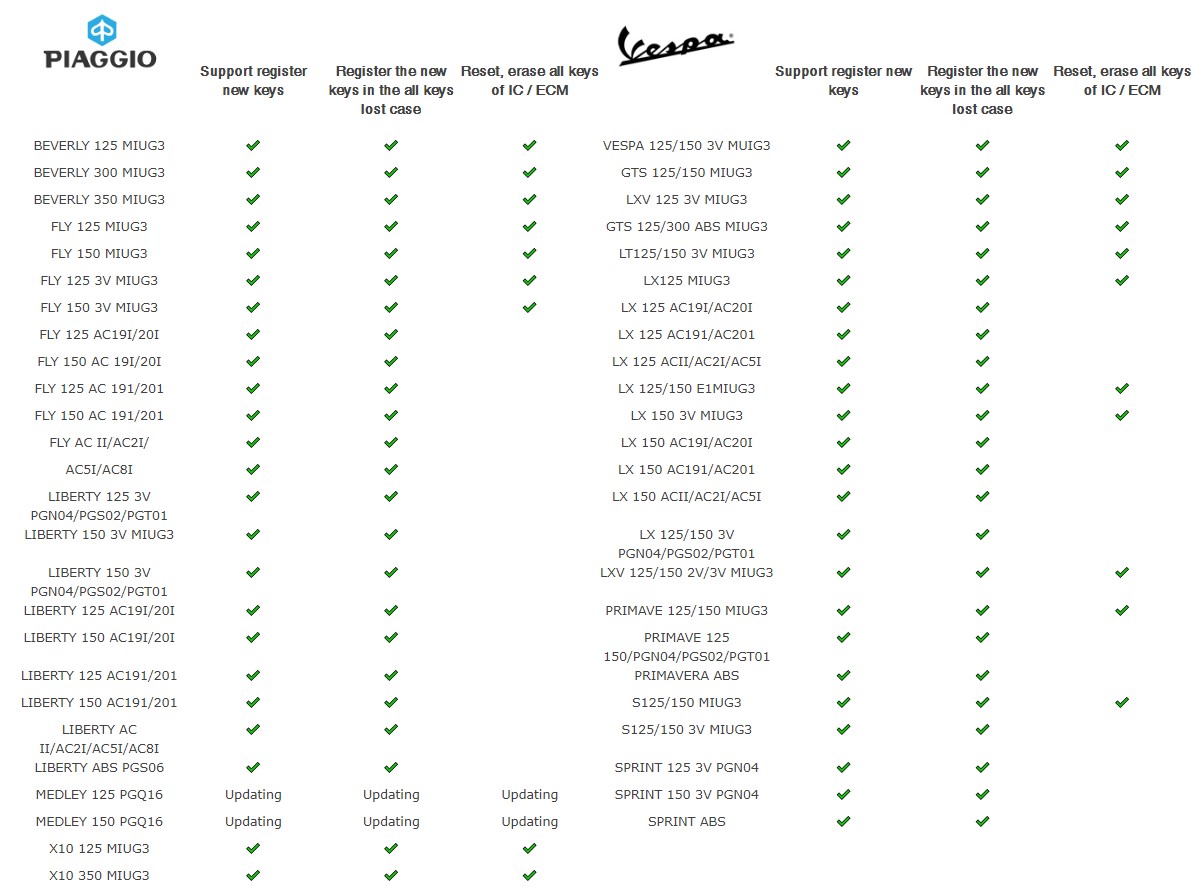1202x896 pixels.
Task: Click Vespa 'Reset, erase all keys' column header
Action: click(1122, 81)
